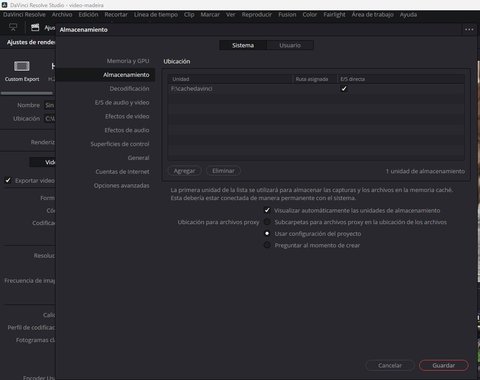Open Cuentas de Internet settings
The height and width of the screenshot is (380, 480).
tap(122, 172)
